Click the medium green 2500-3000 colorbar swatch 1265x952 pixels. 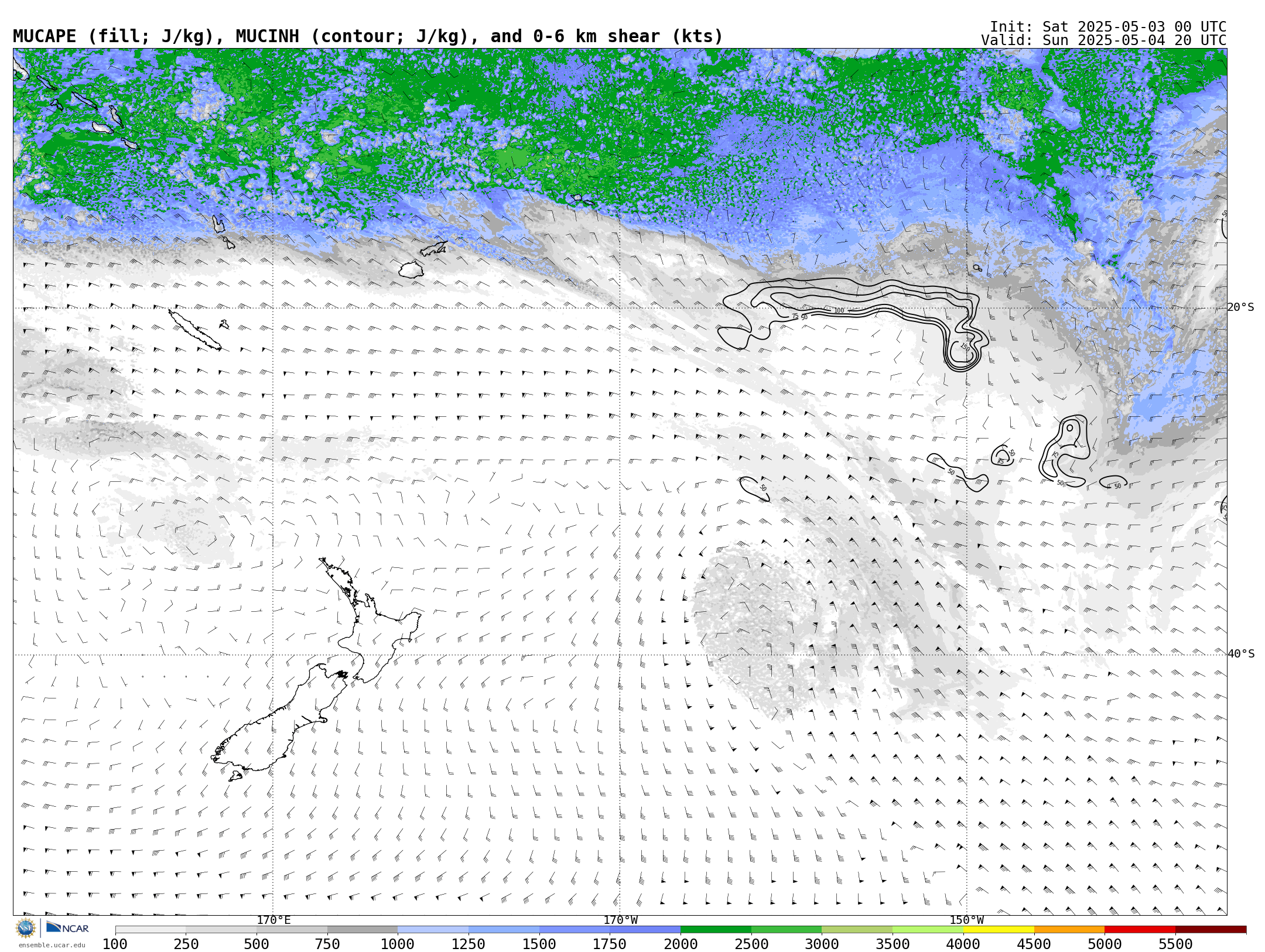click(787, 930)
